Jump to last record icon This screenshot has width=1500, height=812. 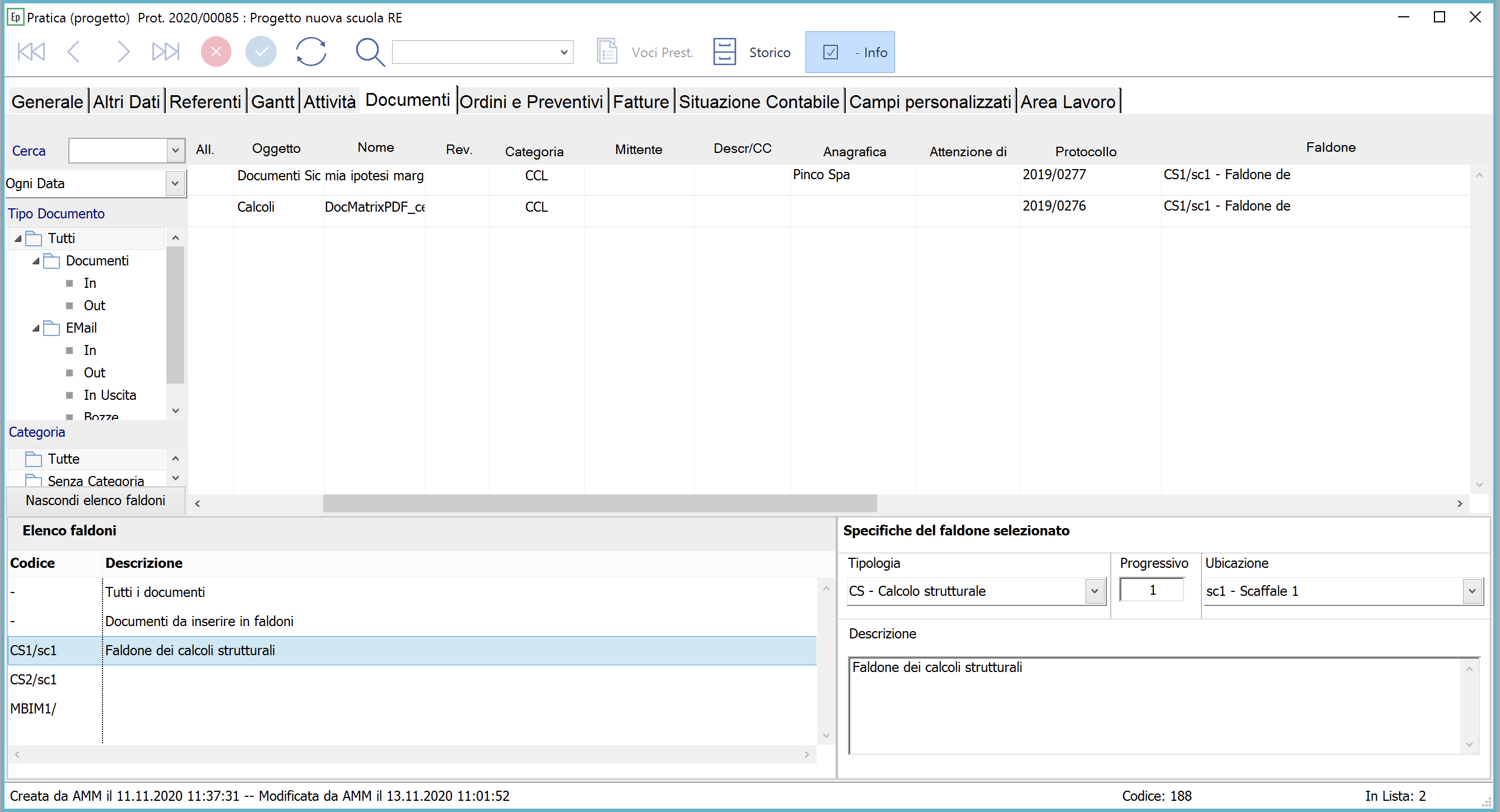pos(165,52)
